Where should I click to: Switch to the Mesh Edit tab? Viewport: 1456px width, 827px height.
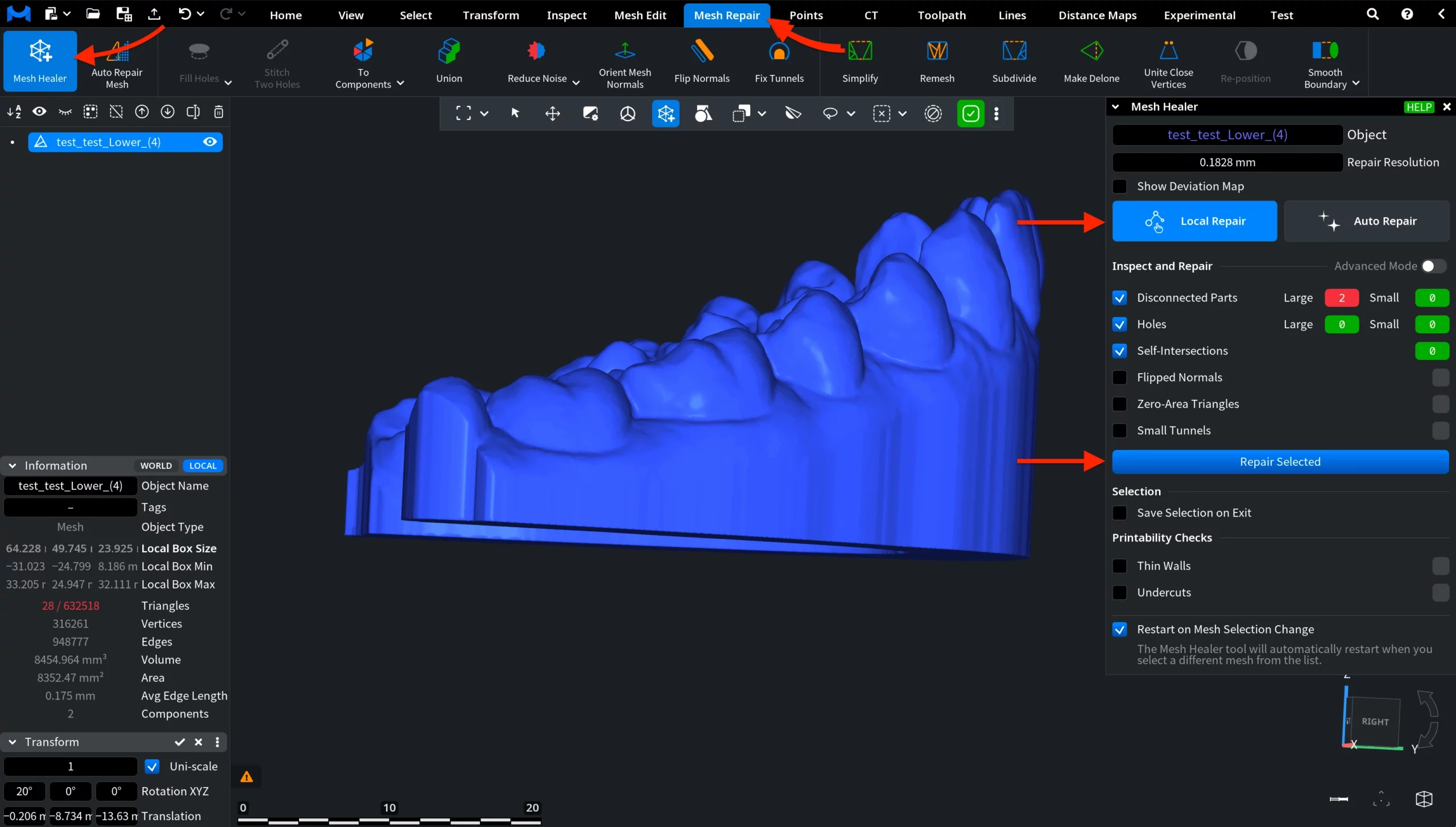pyautogui.click(x=640, y=15)
